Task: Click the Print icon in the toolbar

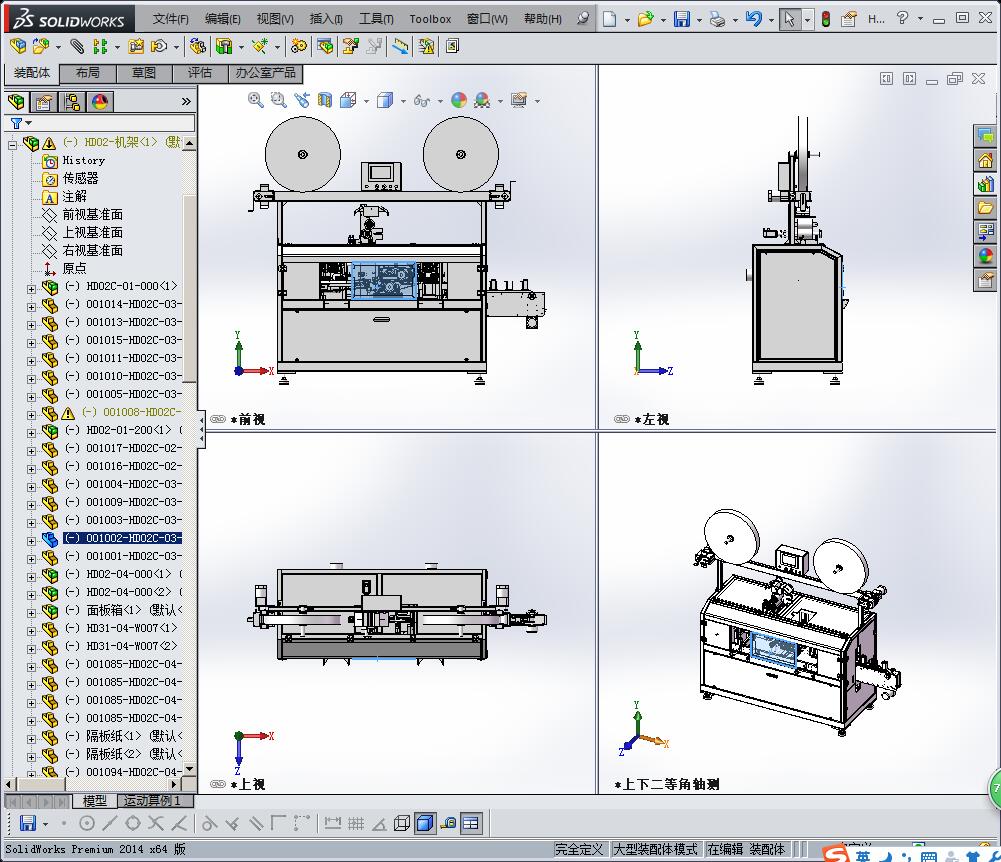Action: [717, 19]
